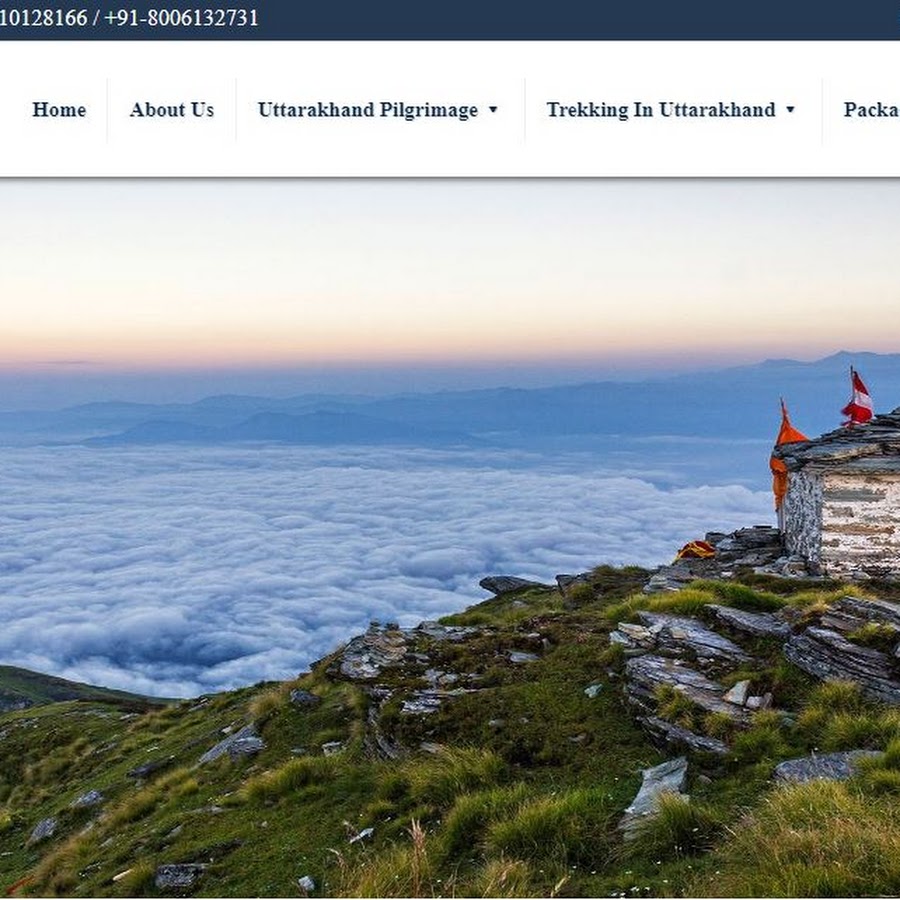Select the partially visible Packages menu item
This screenshot has height=900, width=900.
coord(871,110)
